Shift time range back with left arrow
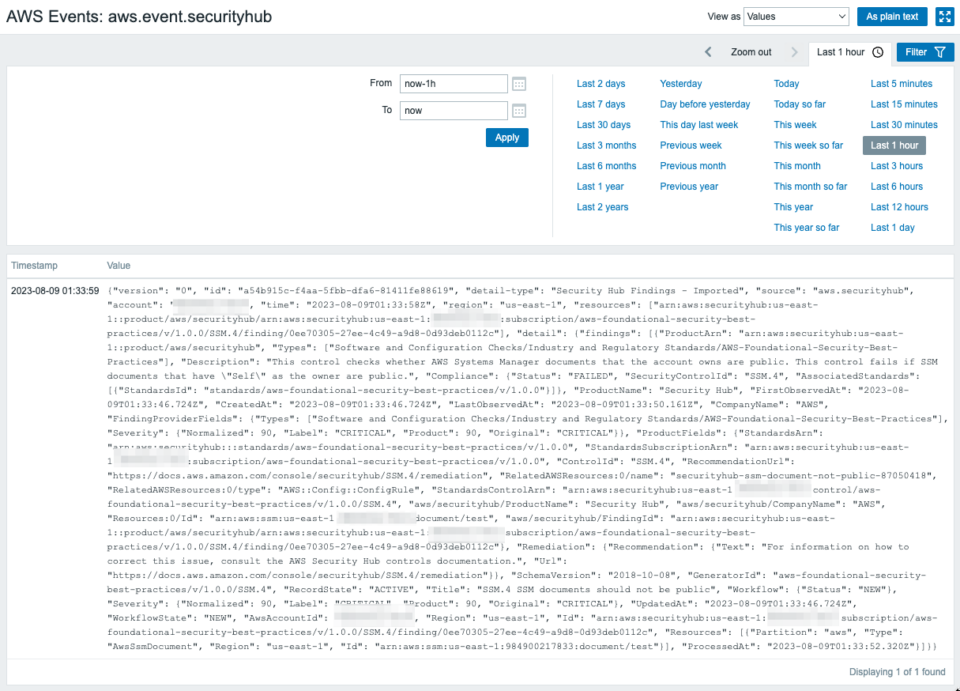960x691 pixels. coord(707,52)
